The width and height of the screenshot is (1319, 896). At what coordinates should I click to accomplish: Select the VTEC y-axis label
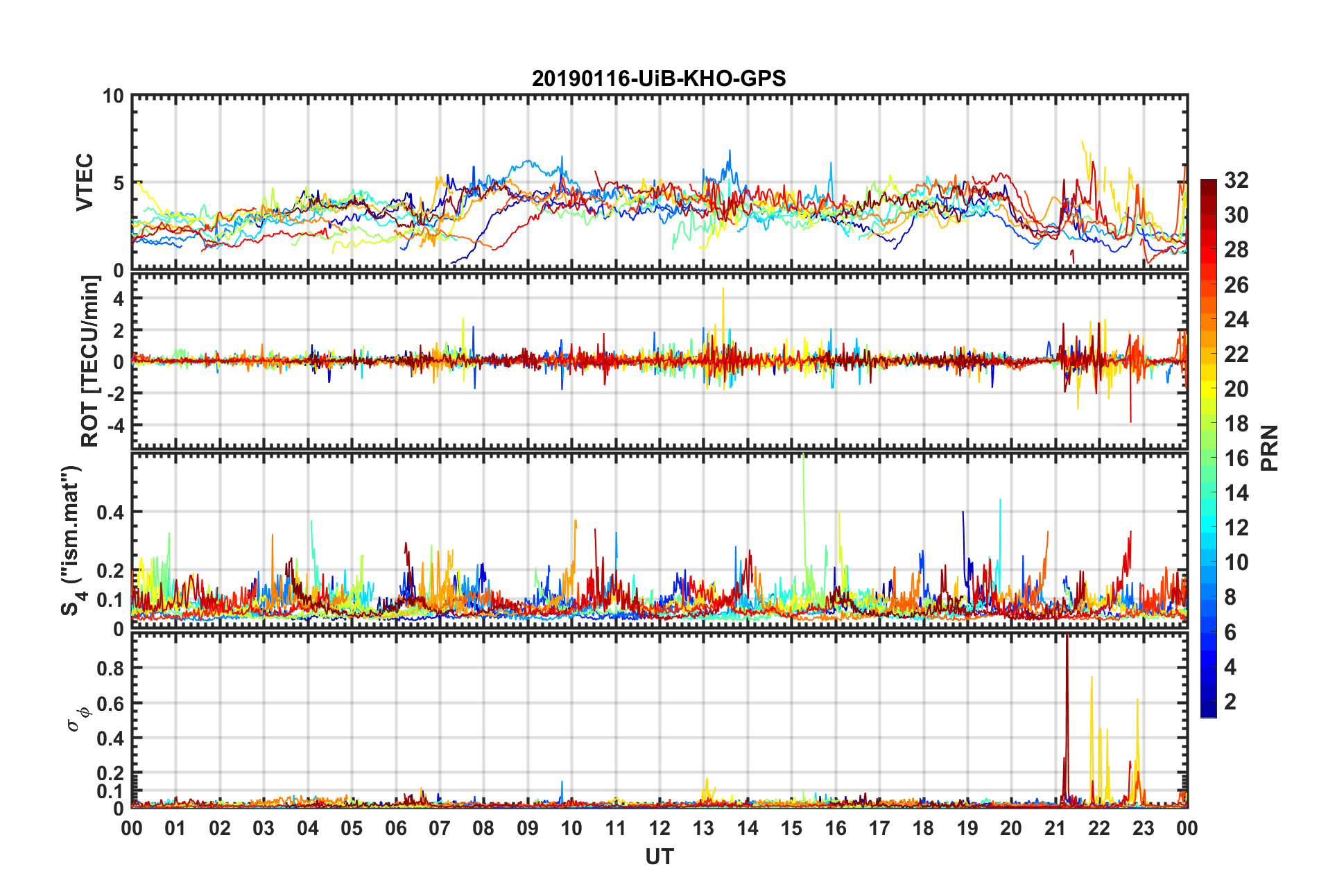coord(85,182)
